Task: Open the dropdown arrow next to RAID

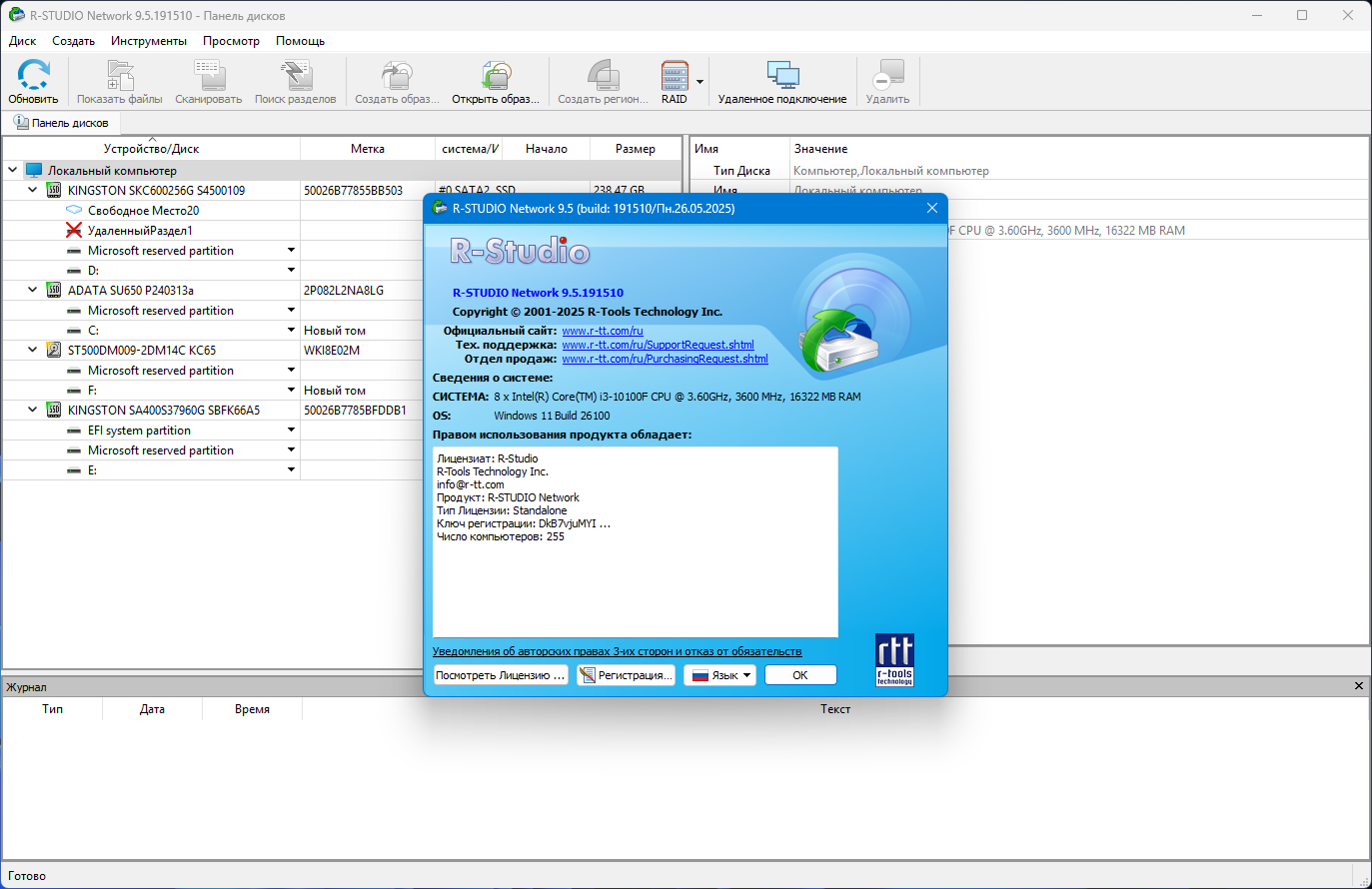Action: 699,82
